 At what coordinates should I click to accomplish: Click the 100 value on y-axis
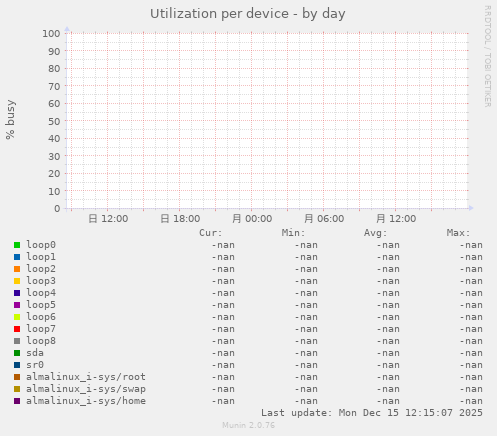tap(51, 33)
